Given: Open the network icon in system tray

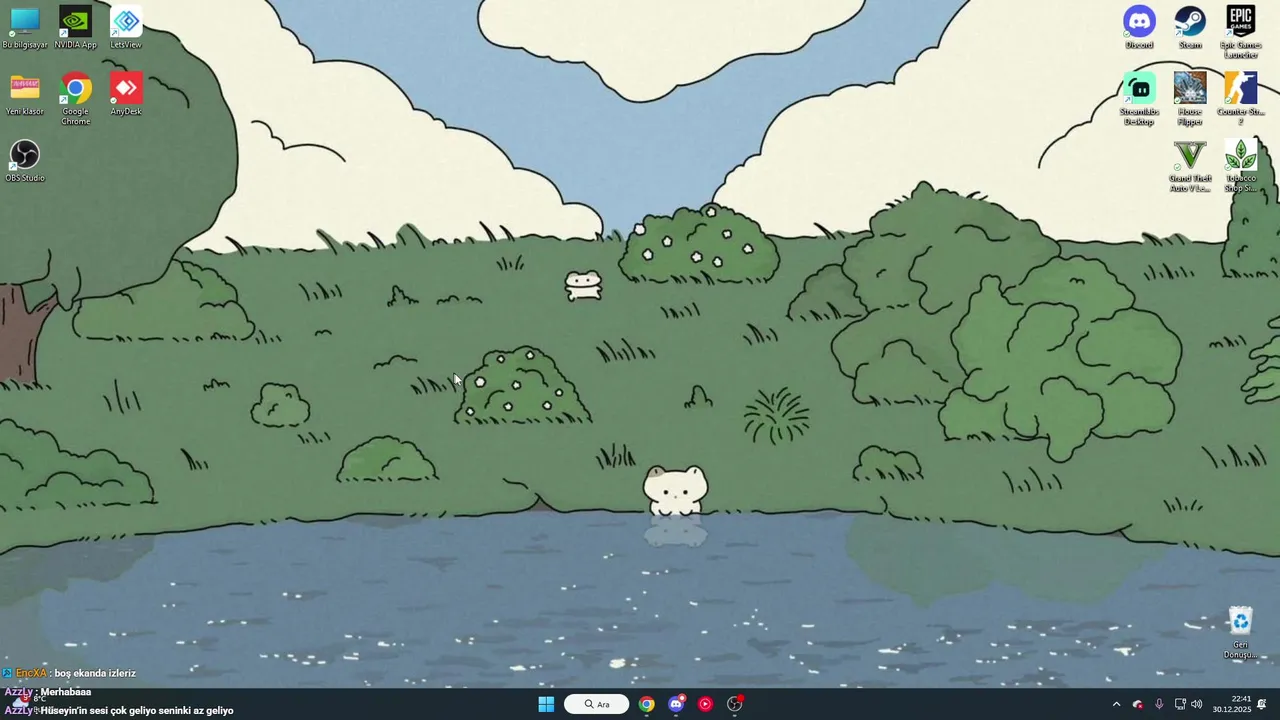Looking at the screenshot, I should click(1180, 704).
